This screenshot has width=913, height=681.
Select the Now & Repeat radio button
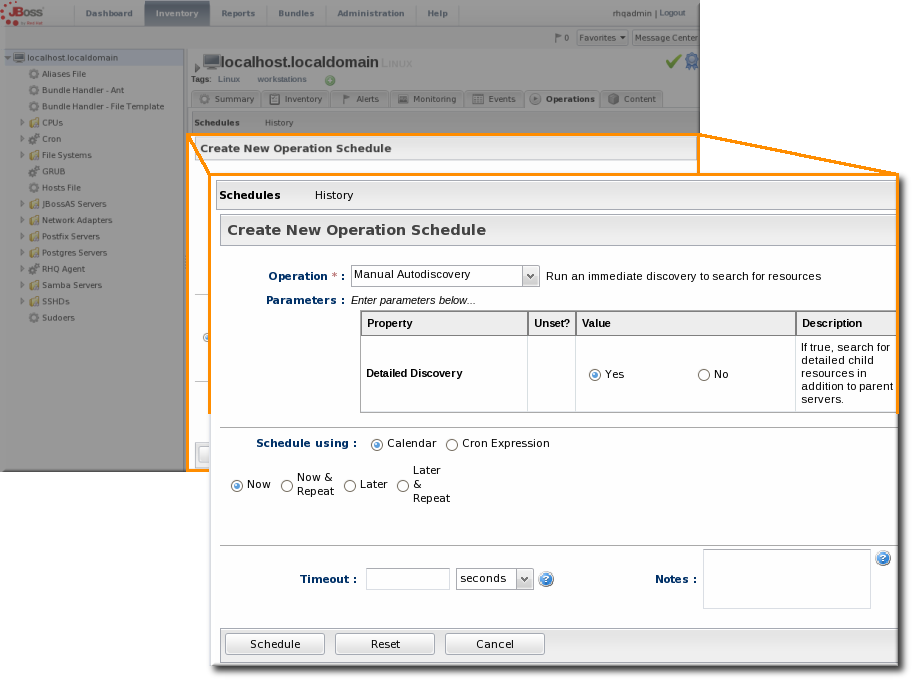click(x=287, y=486)
